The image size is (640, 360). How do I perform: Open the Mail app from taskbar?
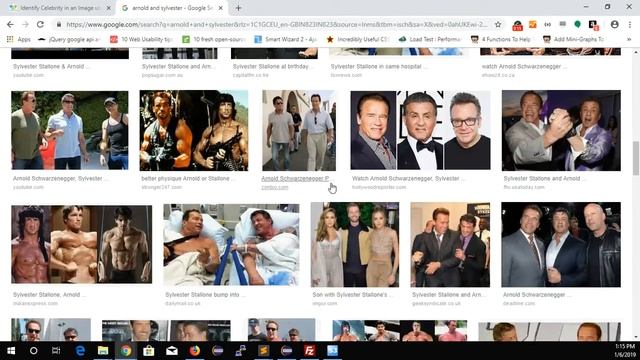coord(172,351)
